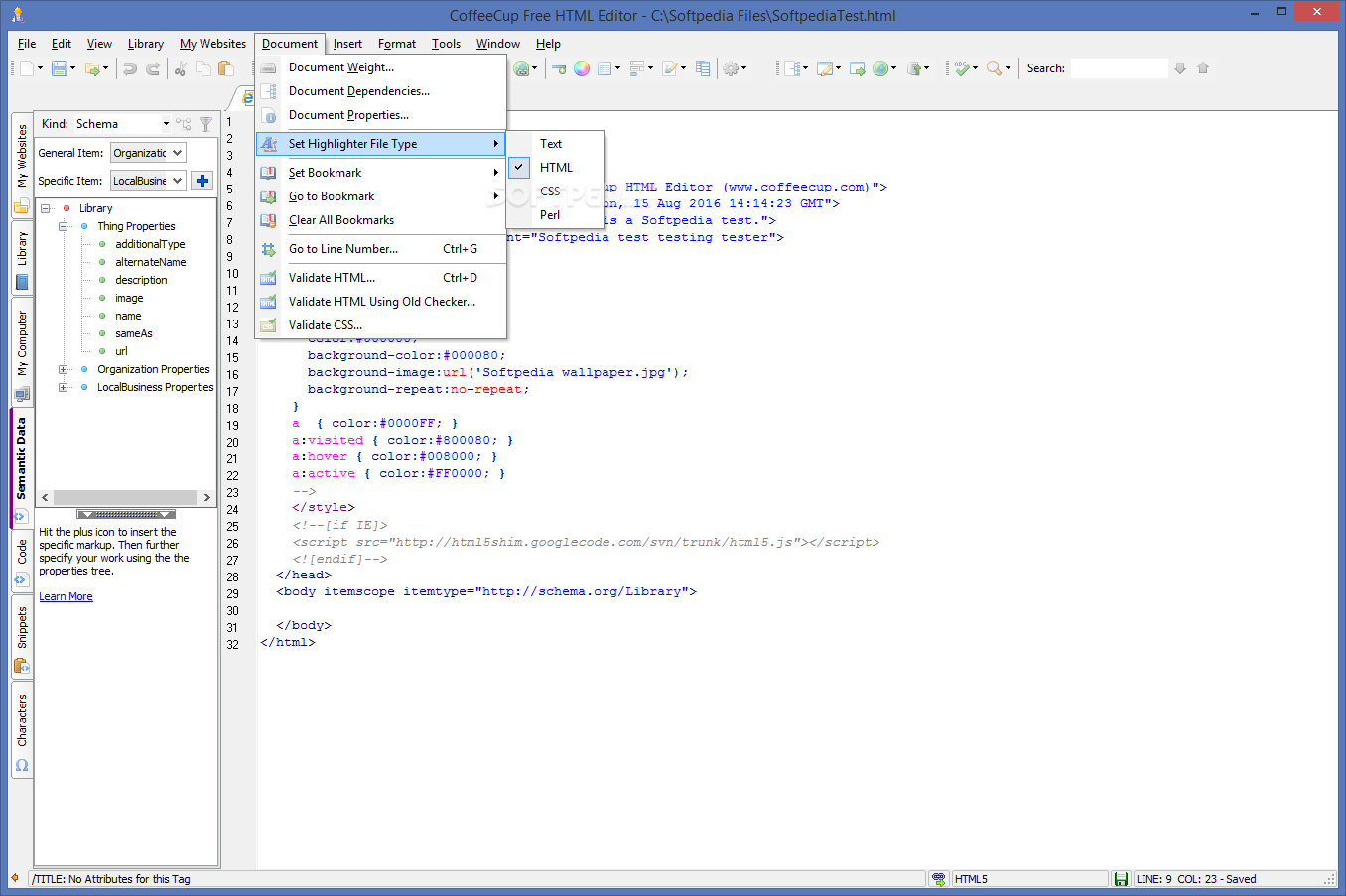Expand LocalBusiness Properties tree node

64,387
